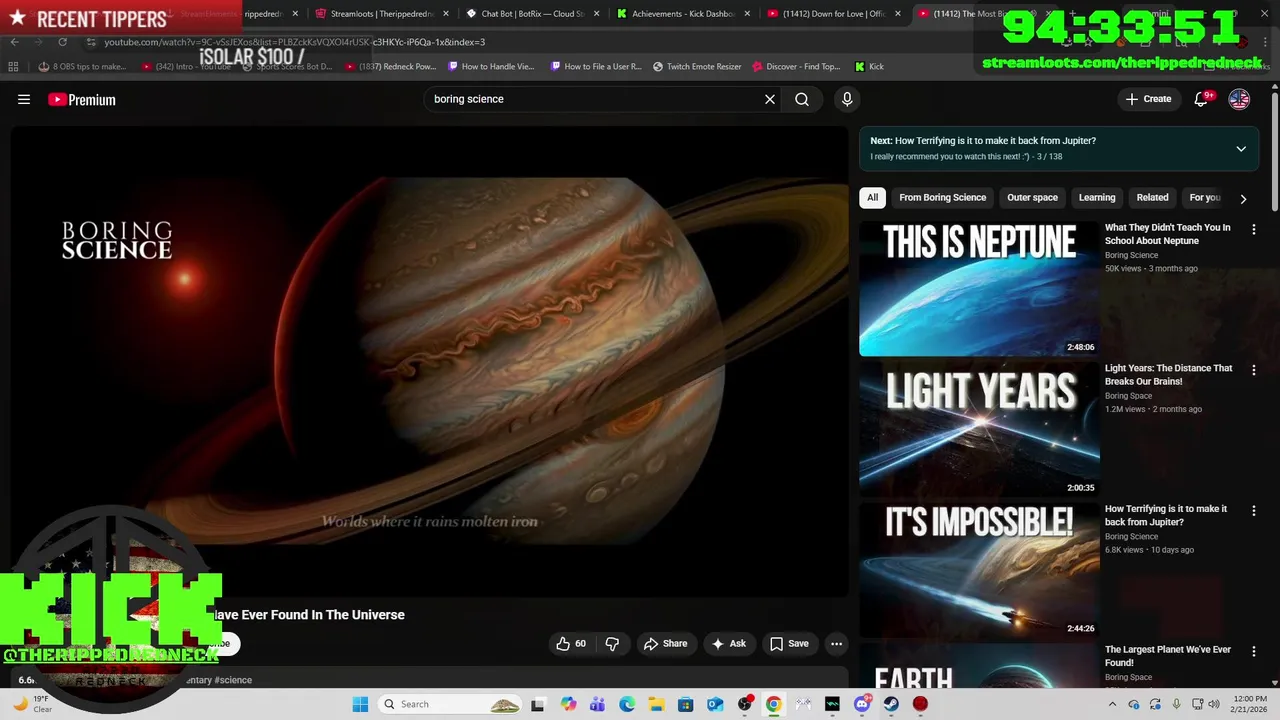Viewport: 1280px width, 720px height.
Task: Open Steam from the taskbar
Action: 891,704
